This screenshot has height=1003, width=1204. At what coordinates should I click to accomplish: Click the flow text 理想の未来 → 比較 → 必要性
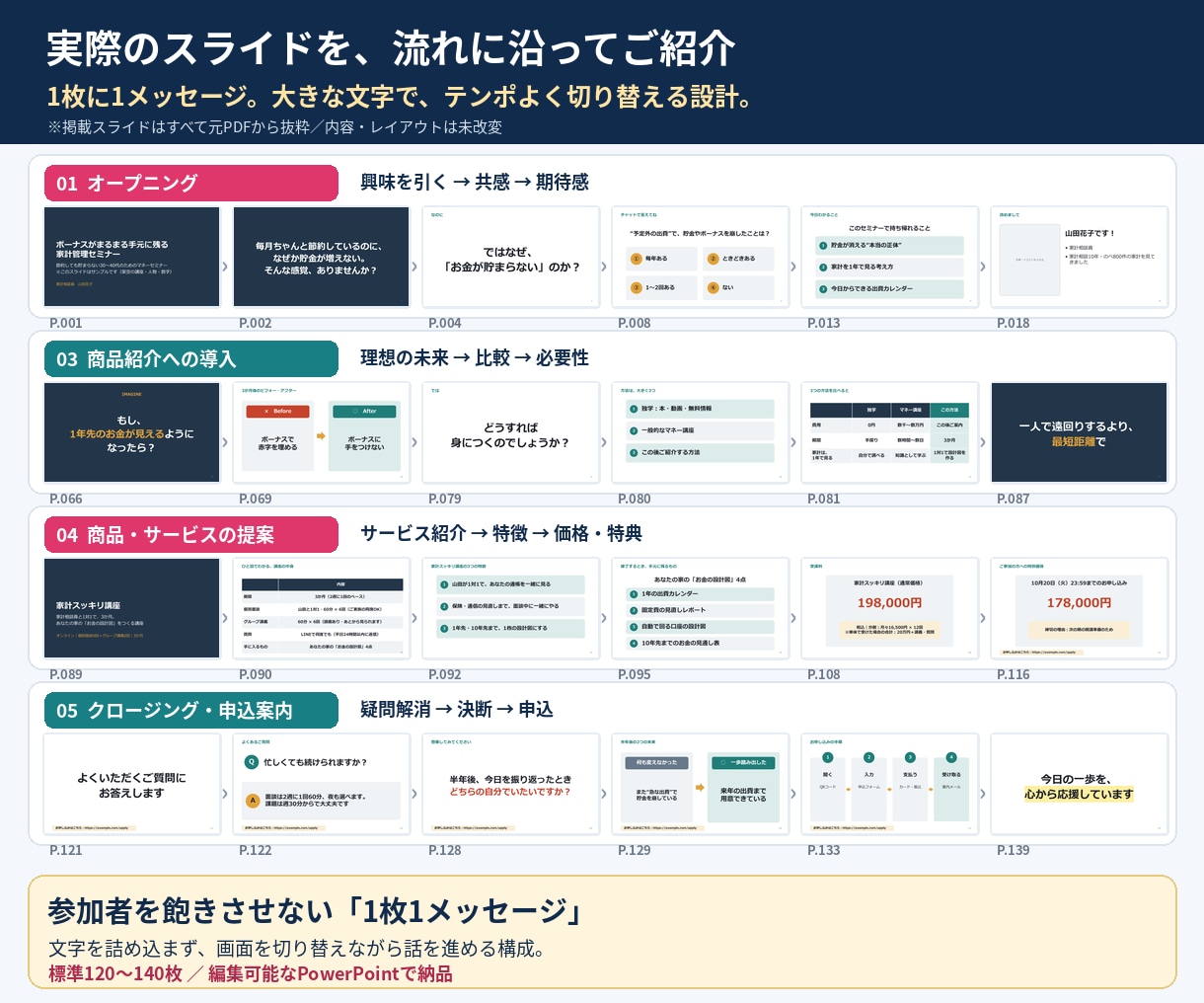pos(475,357)
